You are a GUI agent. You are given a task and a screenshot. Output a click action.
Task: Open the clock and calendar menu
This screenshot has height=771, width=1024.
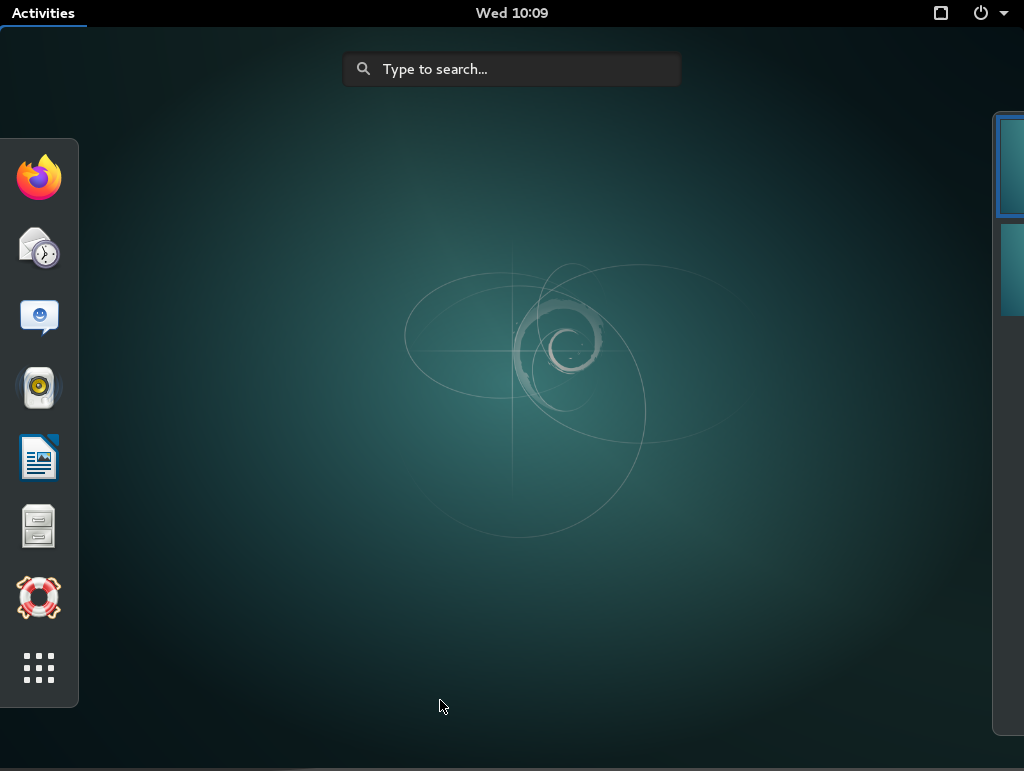coord(512,13)
